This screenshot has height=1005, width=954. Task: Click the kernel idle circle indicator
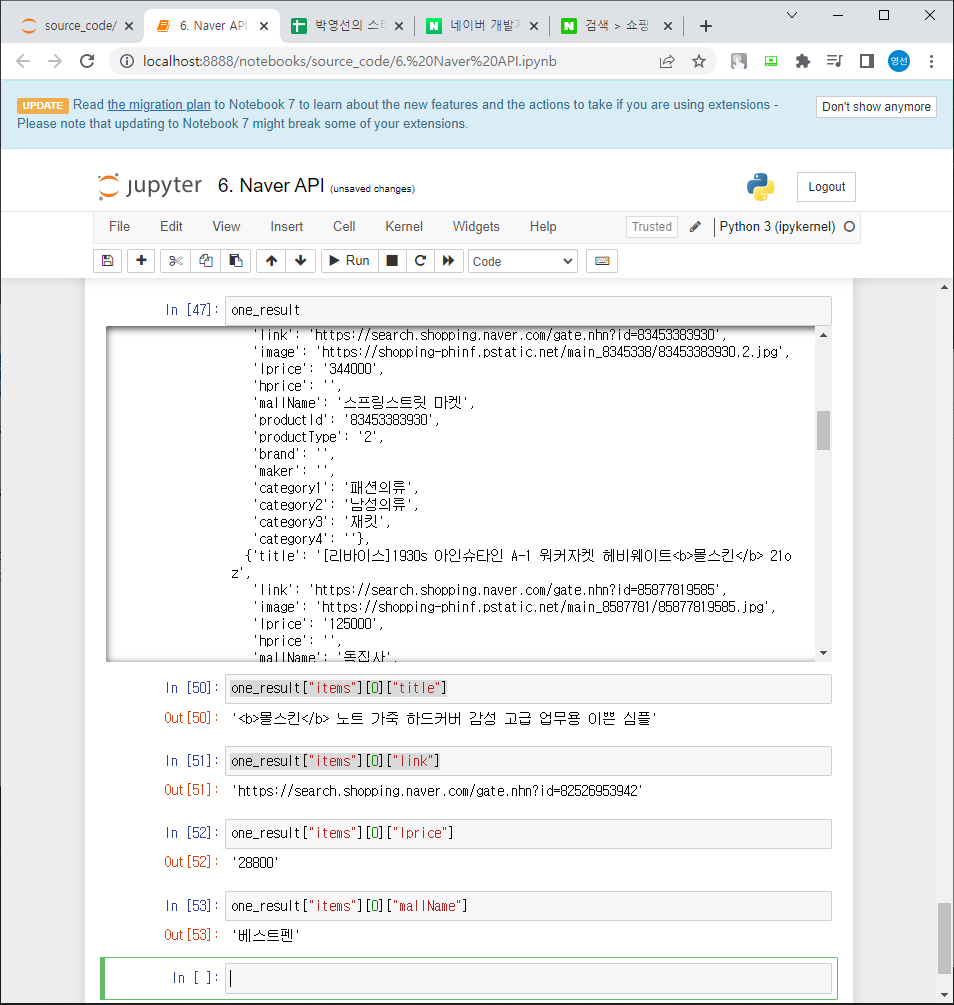pyautogui.click(x=849, y=227)
